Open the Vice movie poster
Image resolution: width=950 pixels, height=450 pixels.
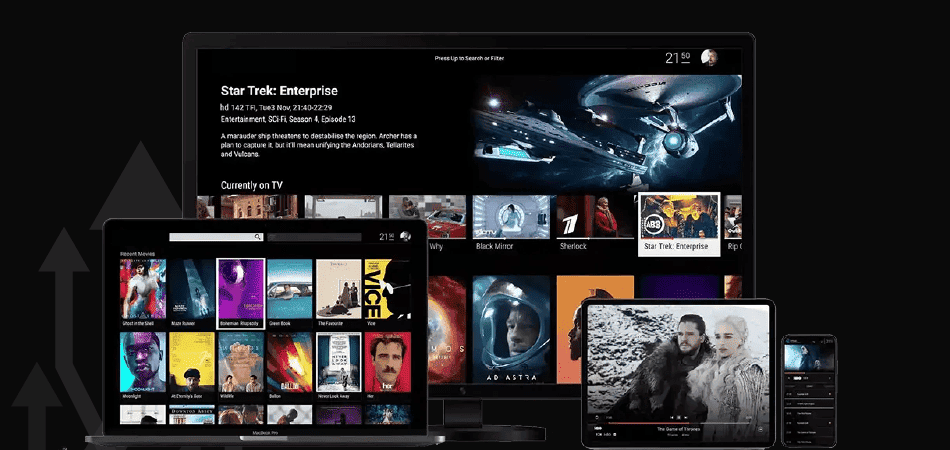[x=388, y=289]
